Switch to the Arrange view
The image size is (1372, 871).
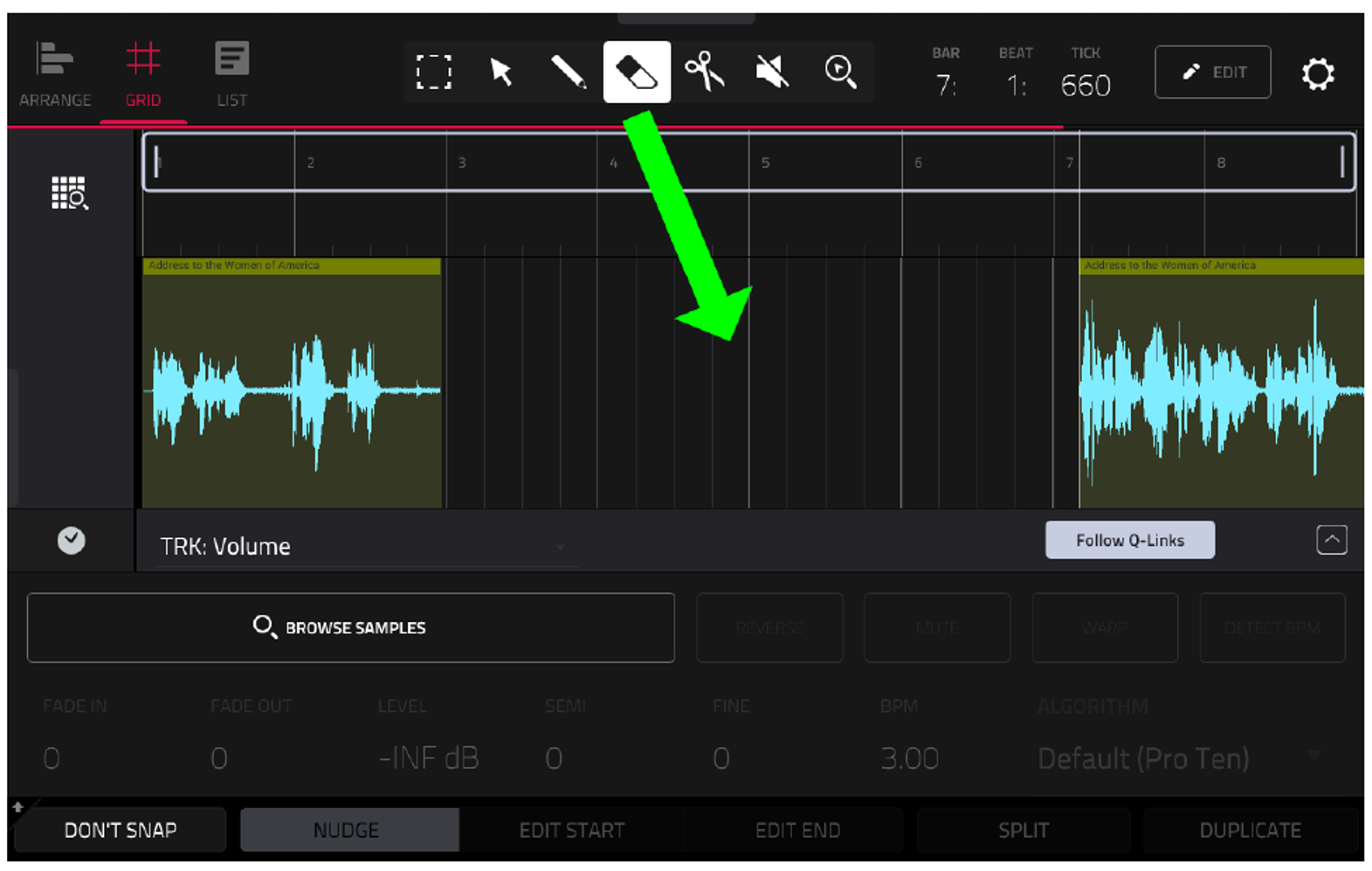coord(55,74)
